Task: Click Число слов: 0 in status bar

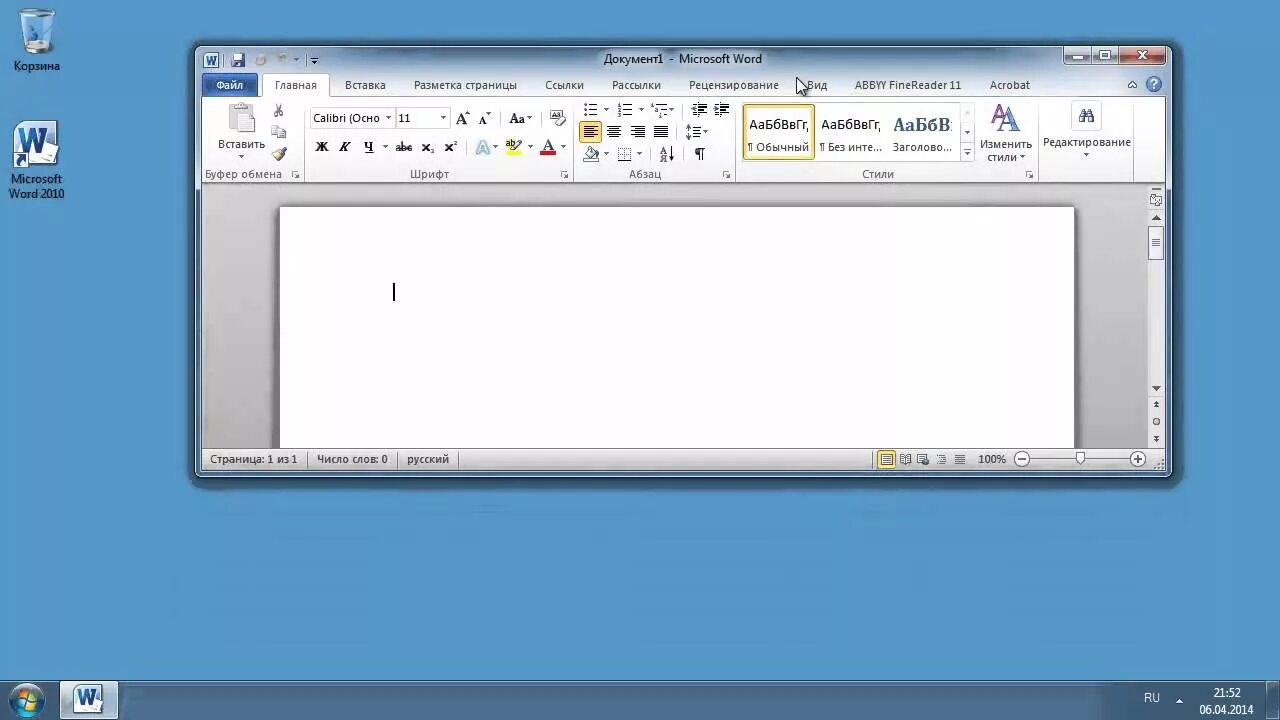Action: click(352, 459)
